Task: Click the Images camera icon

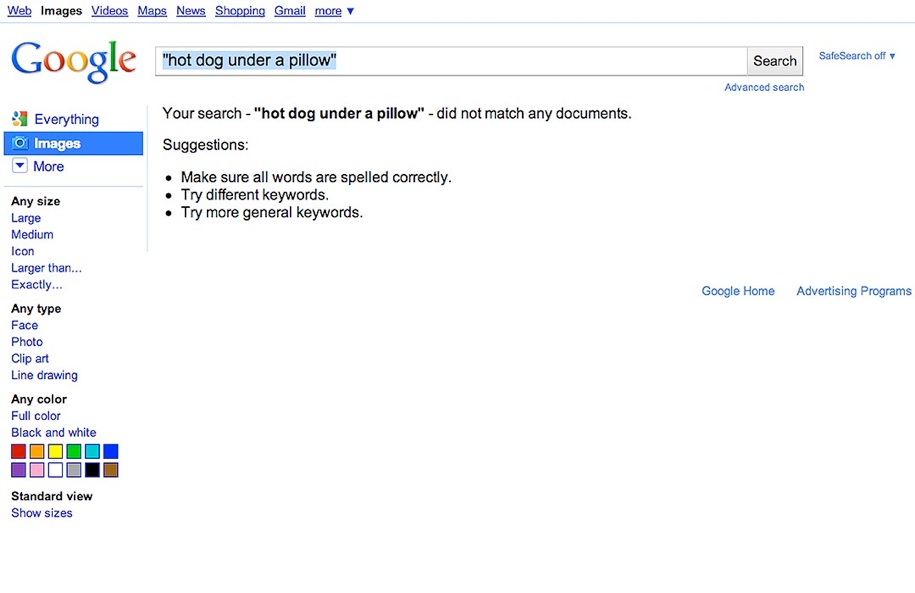Action: [x=20, y=143]
